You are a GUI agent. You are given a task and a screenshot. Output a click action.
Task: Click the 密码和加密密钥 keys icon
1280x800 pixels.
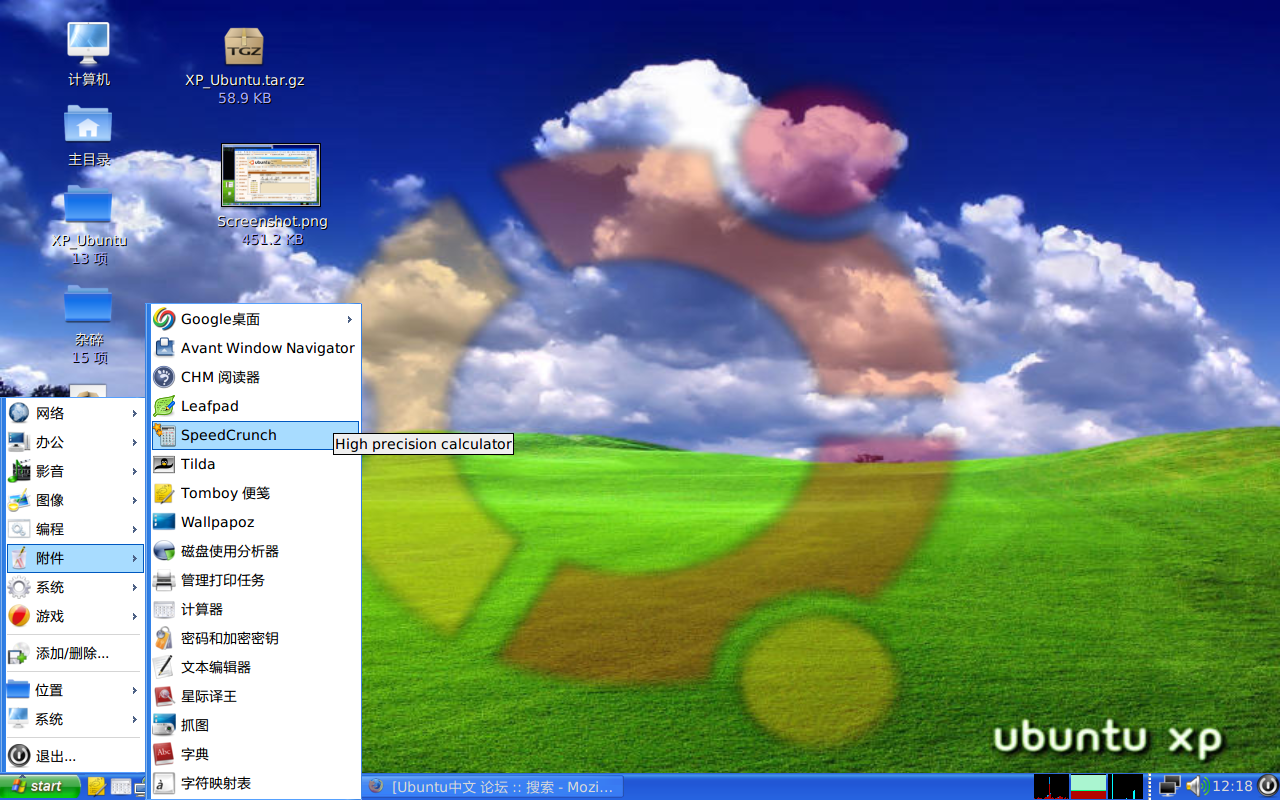164,638
